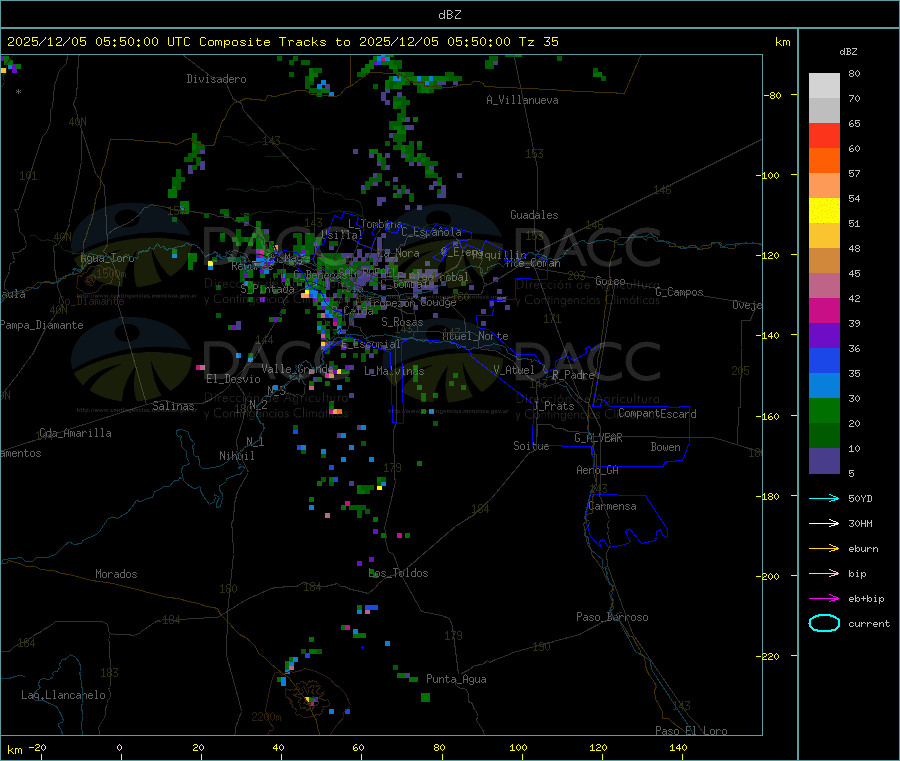Click the white 30HM arrow legend
Image resolution: width=900 pixels, height=761 pixels.
tap(824, 523)
